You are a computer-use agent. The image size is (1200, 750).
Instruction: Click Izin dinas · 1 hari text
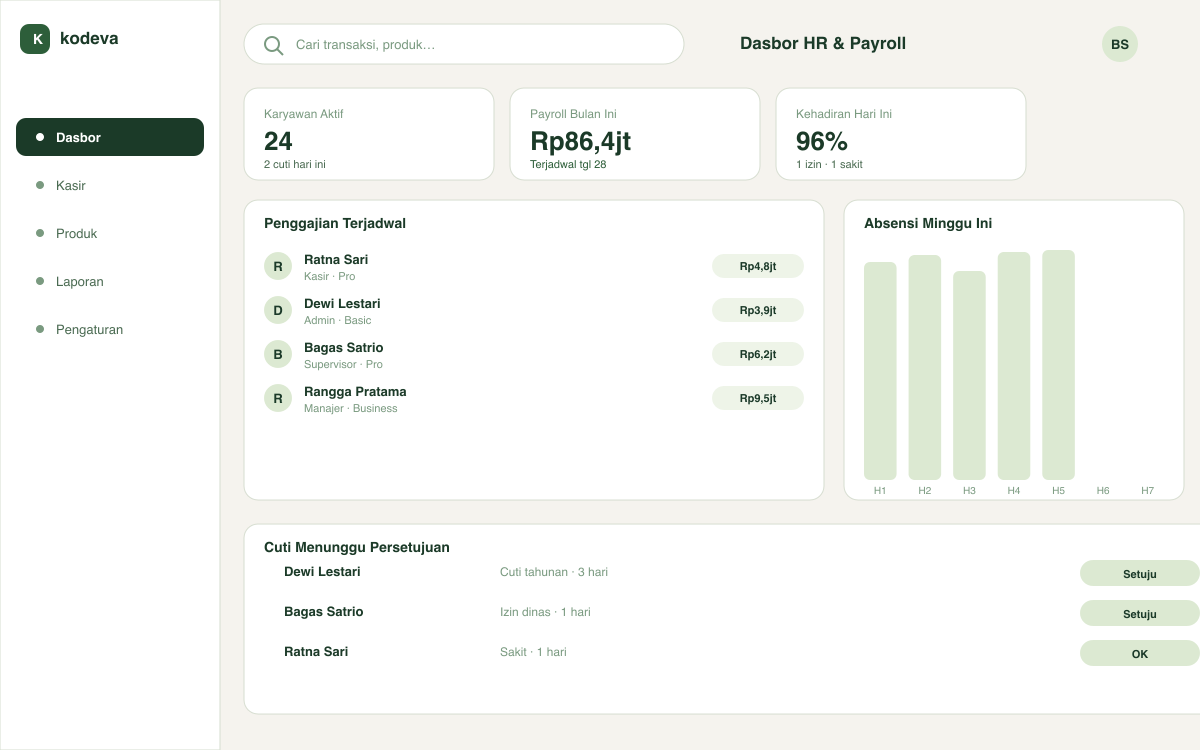(545, 612)
